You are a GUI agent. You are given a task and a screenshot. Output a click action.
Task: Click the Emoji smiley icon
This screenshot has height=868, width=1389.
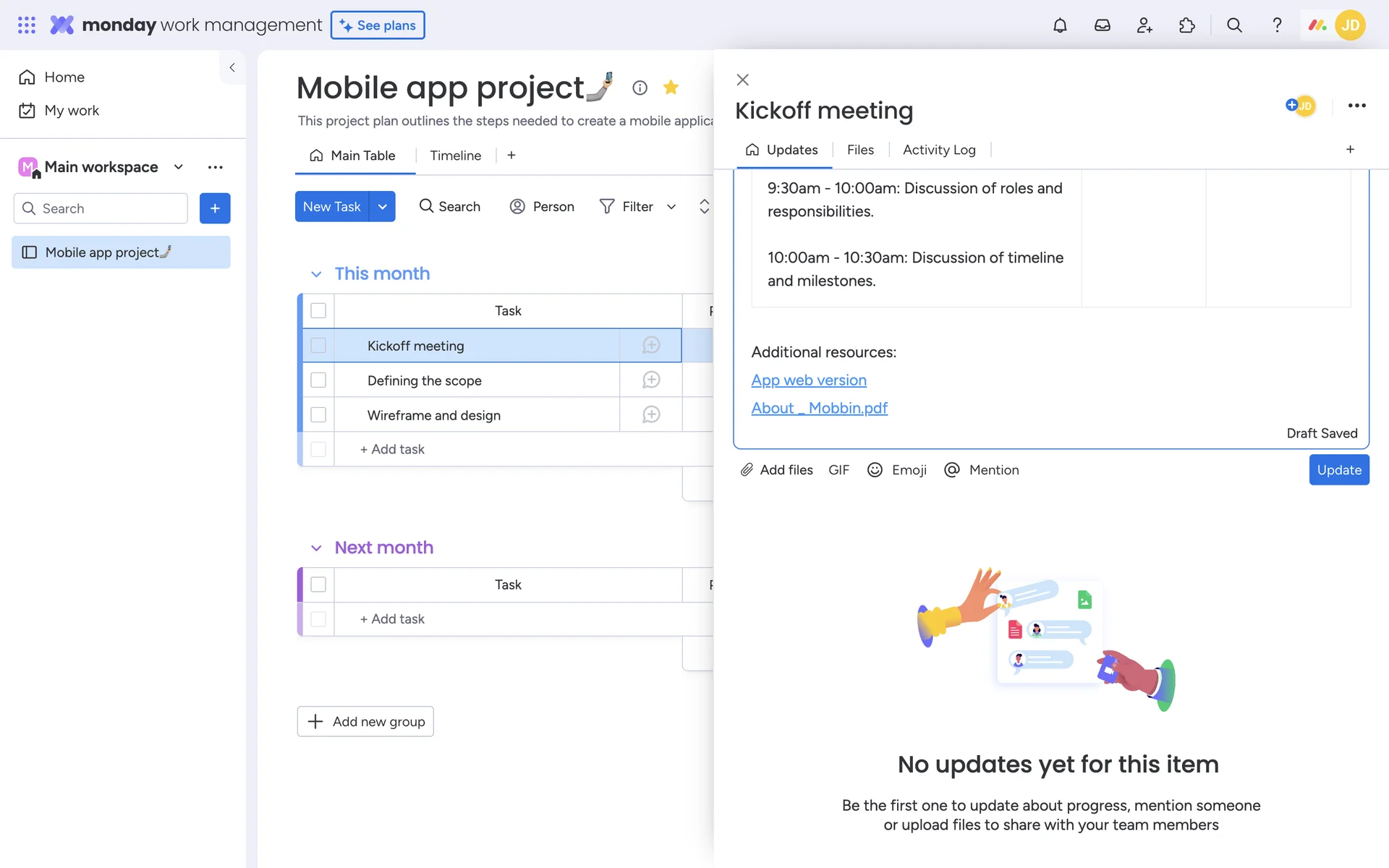875,470
